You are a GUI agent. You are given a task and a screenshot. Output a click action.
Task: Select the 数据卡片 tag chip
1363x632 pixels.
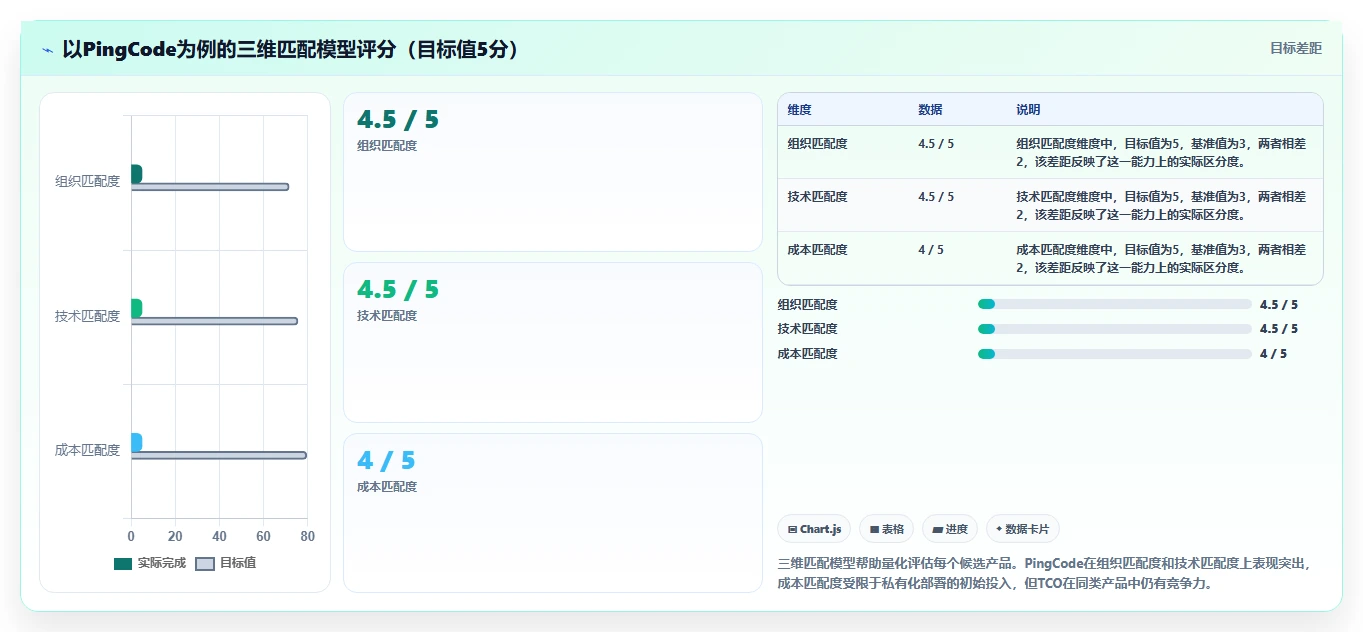pyautogui.click(x=1022, y=529)
